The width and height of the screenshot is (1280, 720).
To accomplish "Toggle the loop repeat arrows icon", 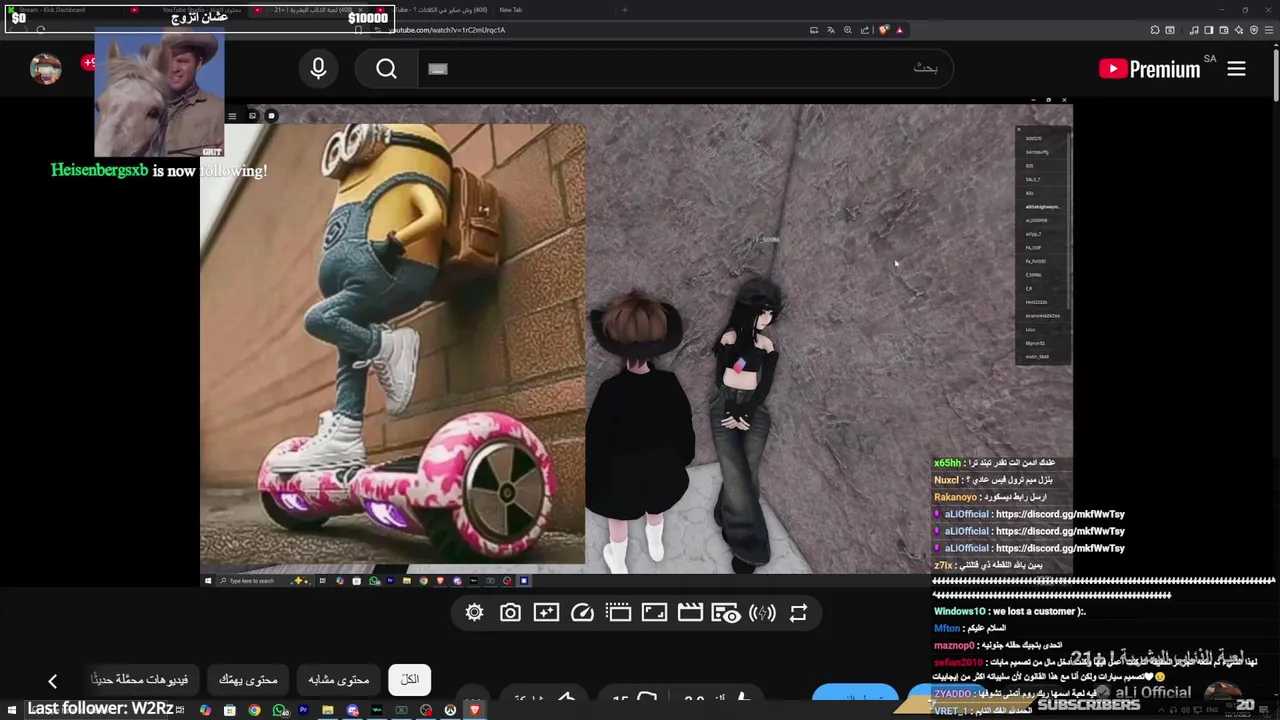I will click(798, 613).
